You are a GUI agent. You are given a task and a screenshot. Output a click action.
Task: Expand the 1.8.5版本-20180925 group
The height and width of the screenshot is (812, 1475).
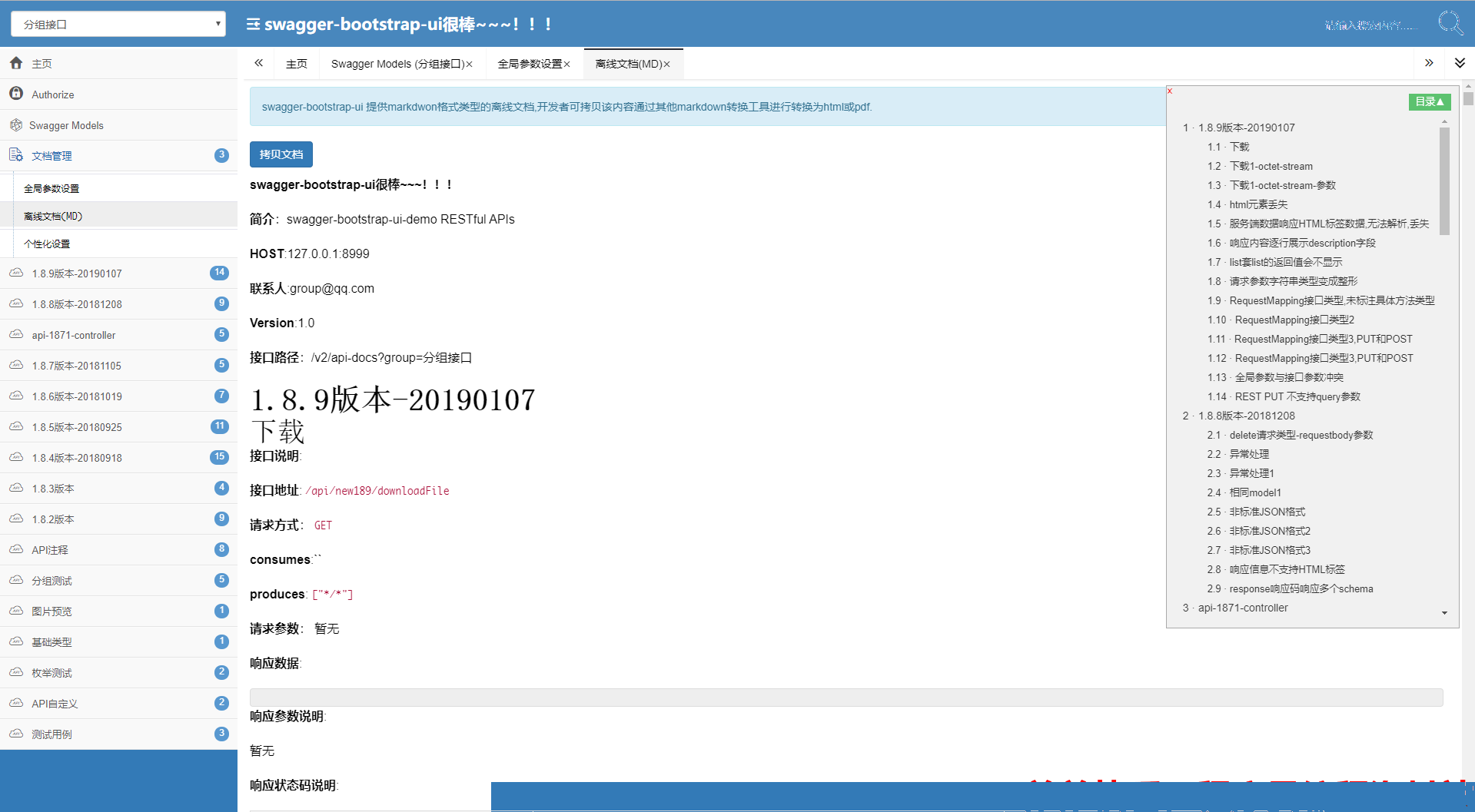tap(118, 427)
